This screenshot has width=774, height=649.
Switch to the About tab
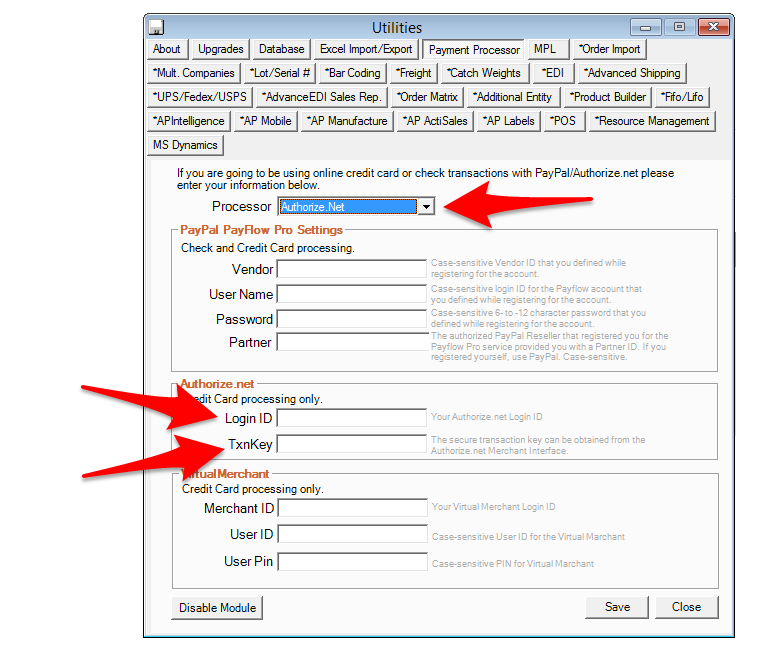167,49
